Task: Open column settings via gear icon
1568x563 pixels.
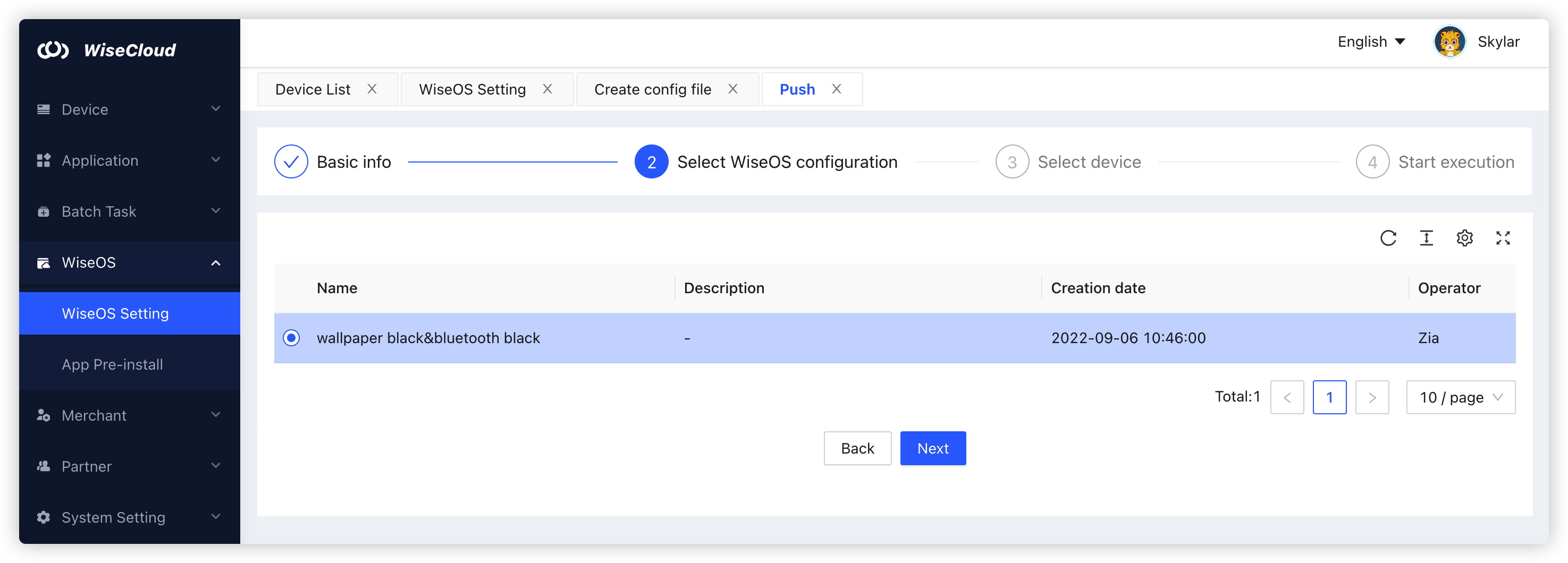Action: pos(1465,238)
